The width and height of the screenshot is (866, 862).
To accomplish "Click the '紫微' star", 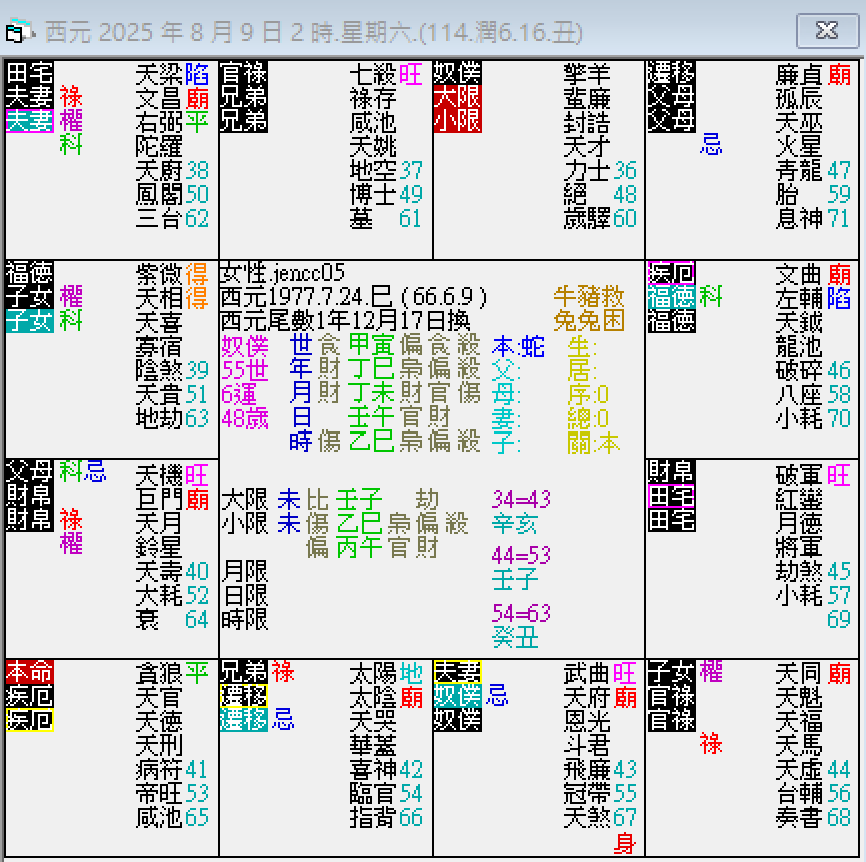I will pyautogui.click(x=159, y=274).
